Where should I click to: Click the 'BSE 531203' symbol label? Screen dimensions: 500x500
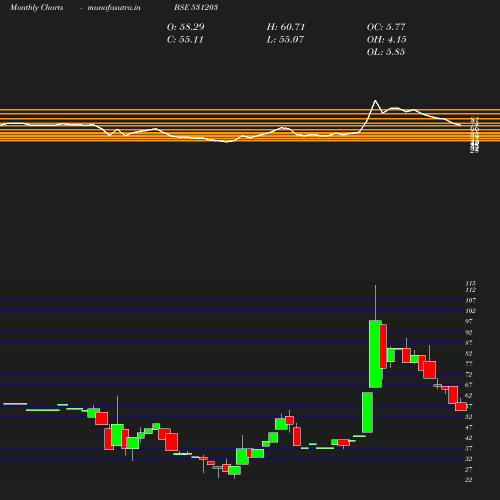pyautogui.click(x=196, y=7)
